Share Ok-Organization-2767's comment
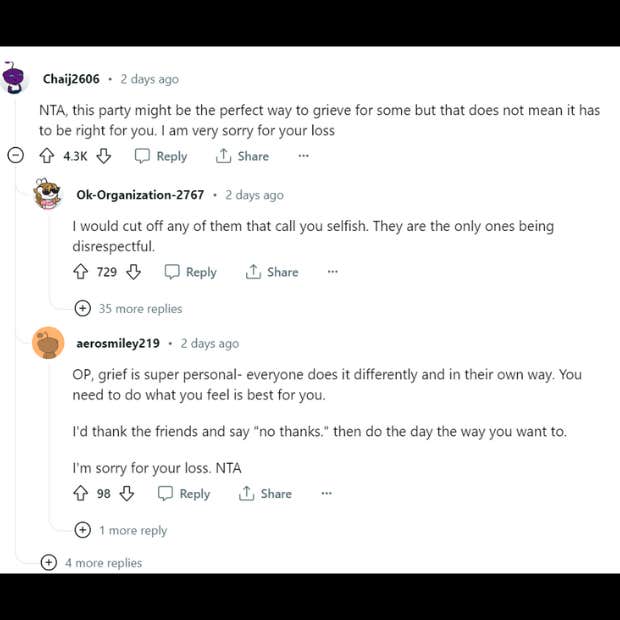The width and height of the screenshot is (620, 620). click(x=272, y=272)
